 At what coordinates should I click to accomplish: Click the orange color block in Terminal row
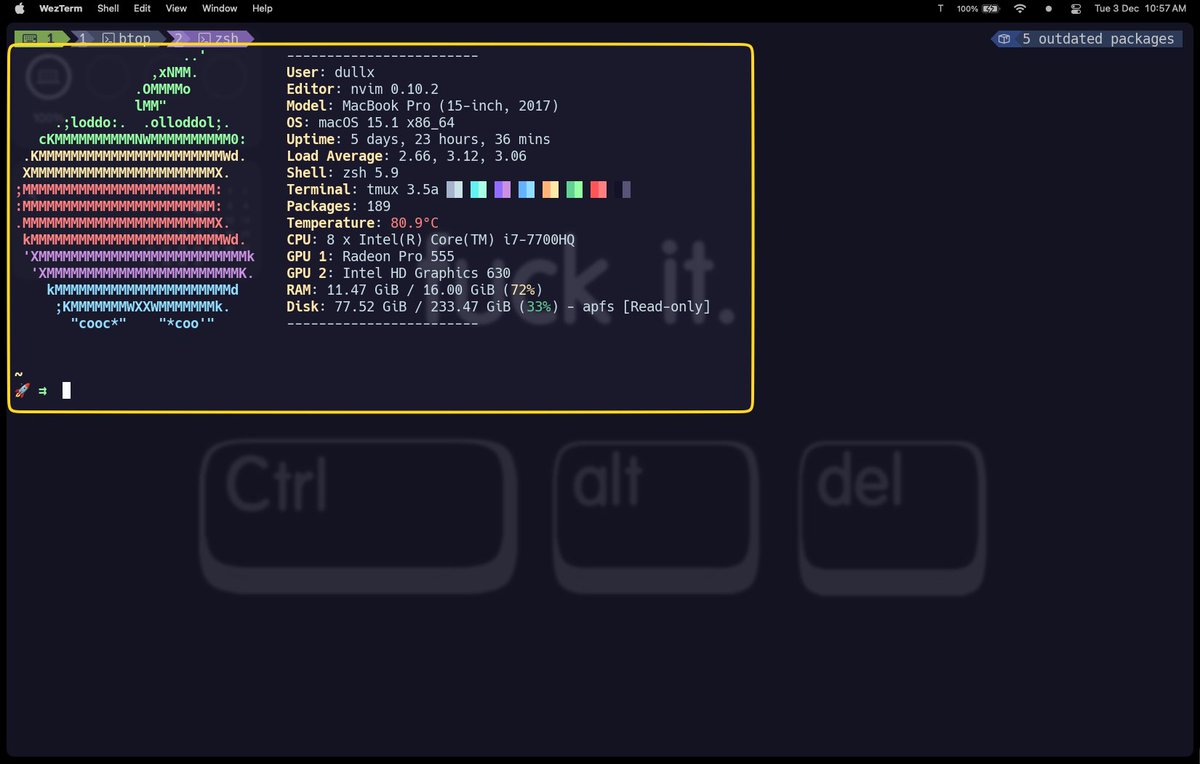[550, 189]
